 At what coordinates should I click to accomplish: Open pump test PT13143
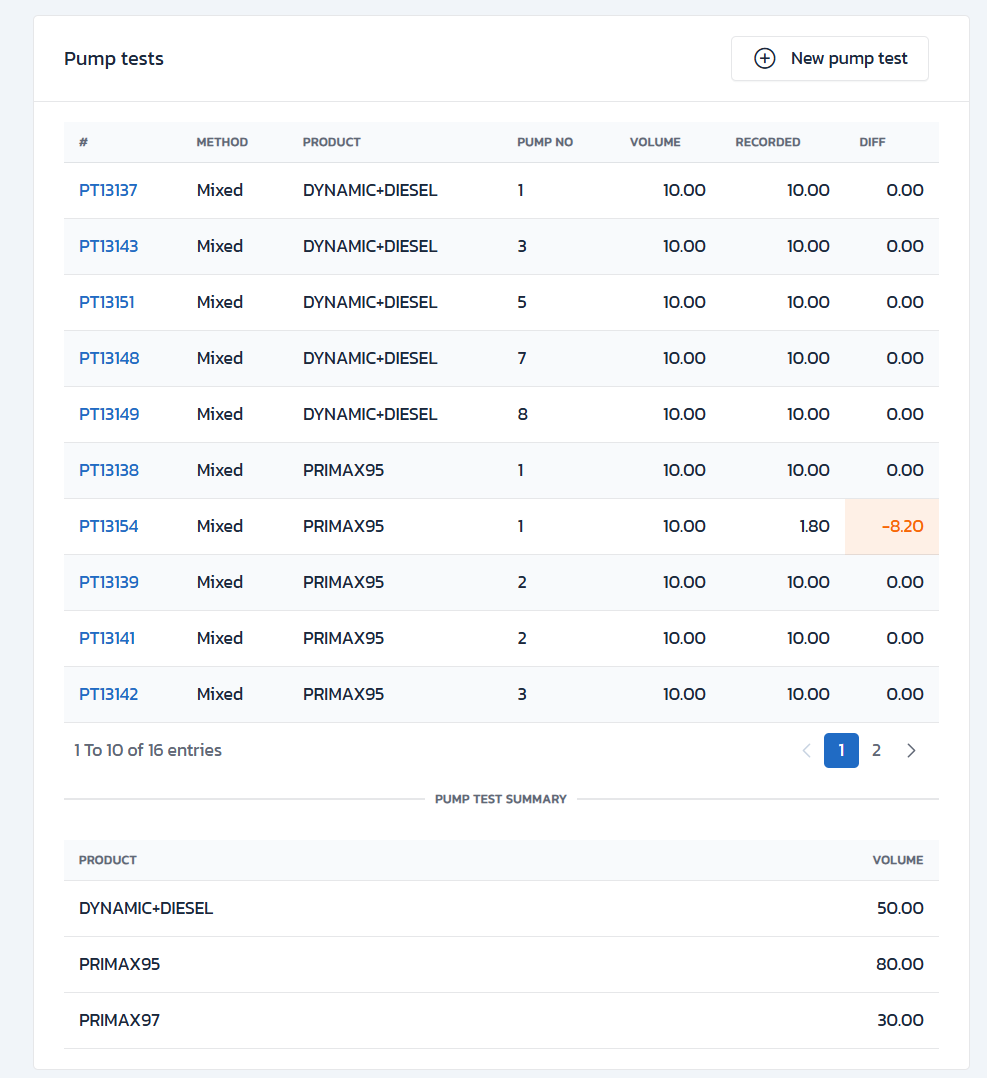coord(108,246)
